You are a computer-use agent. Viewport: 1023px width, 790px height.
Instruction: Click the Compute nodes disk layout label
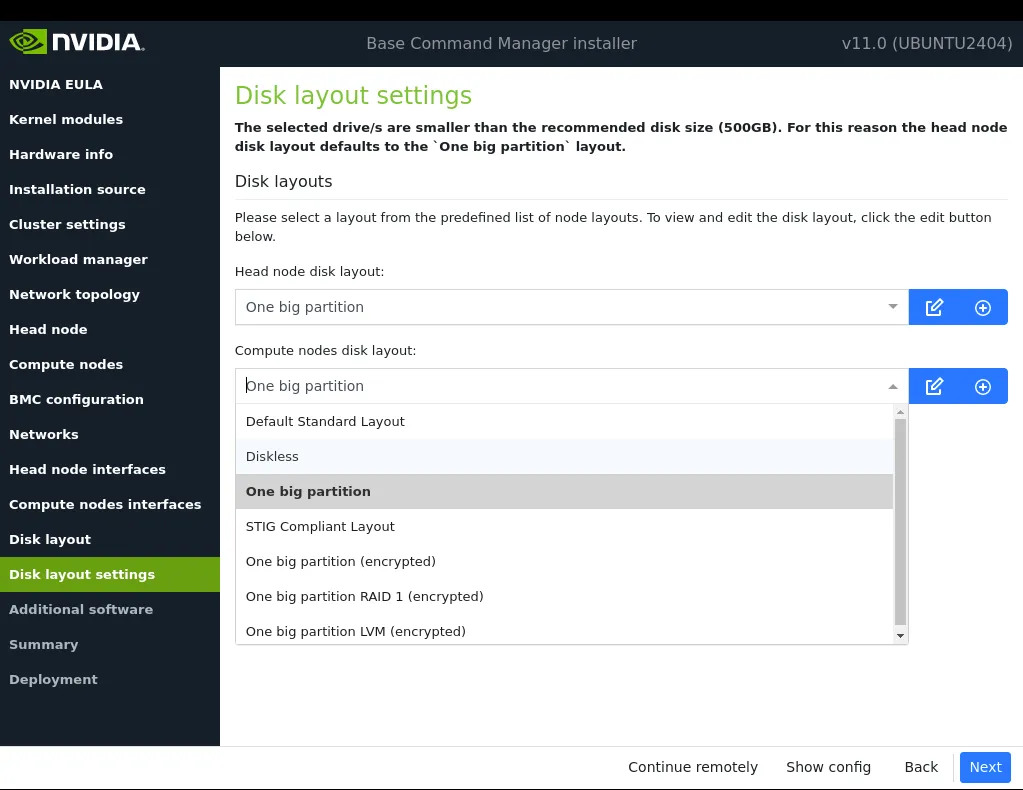pyautogui.click(x=325, y=350)
